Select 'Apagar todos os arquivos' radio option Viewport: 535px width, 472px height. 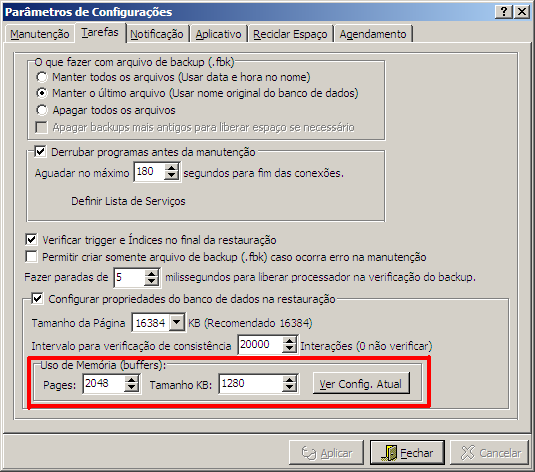coord(42,110)
